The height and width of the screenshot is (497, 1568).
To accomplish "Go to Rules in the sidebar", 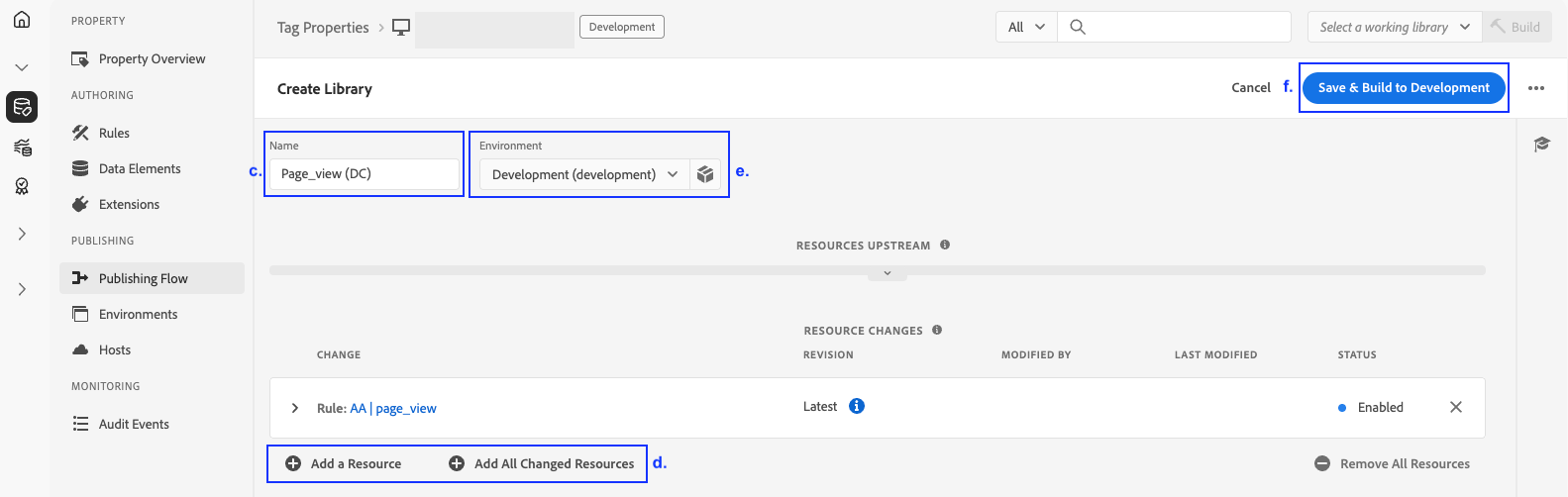I will [x=114, y=133].
